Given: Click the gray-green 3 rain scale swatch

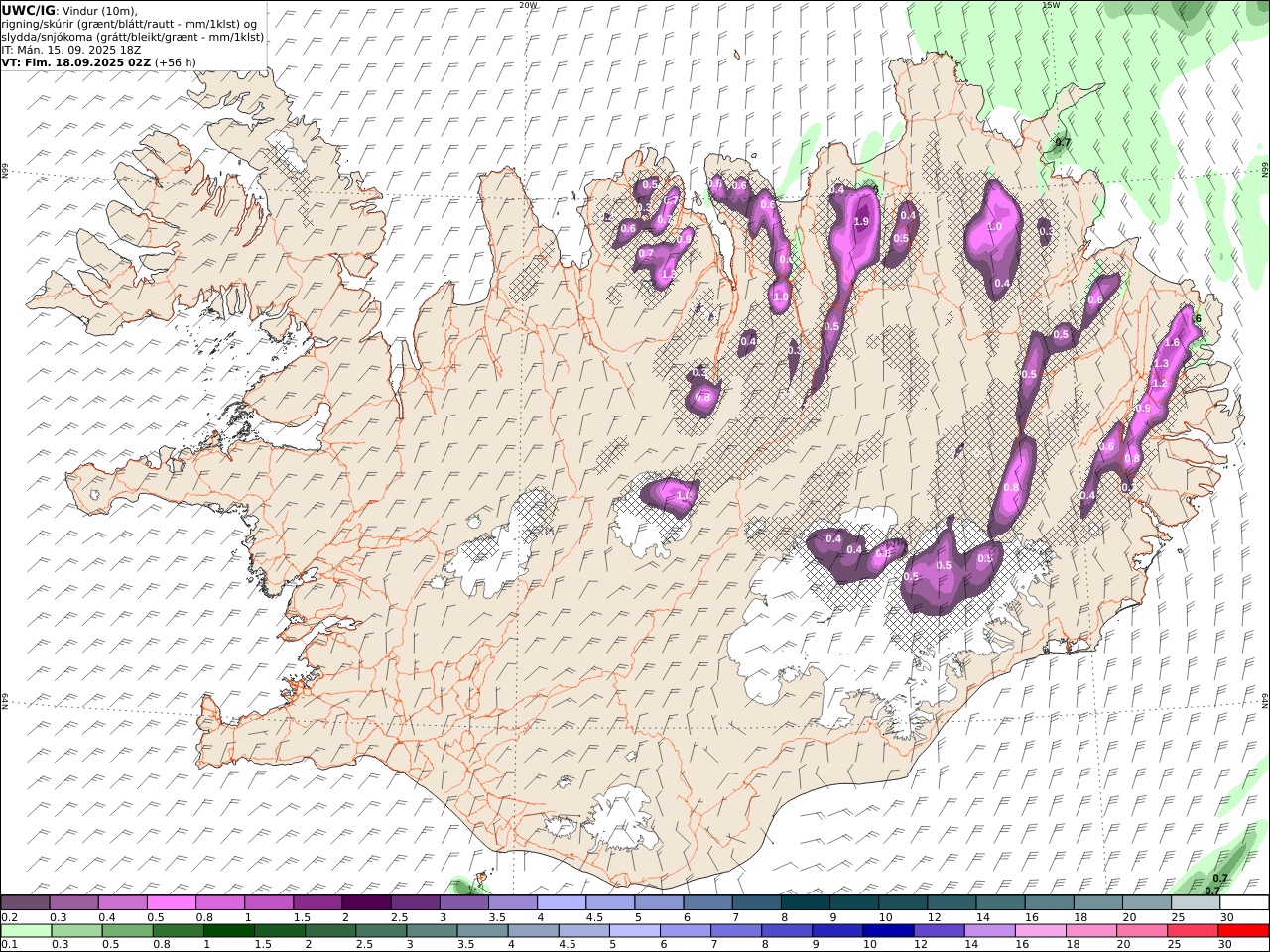Looking at the screenshot, I should tap(432, 931).
